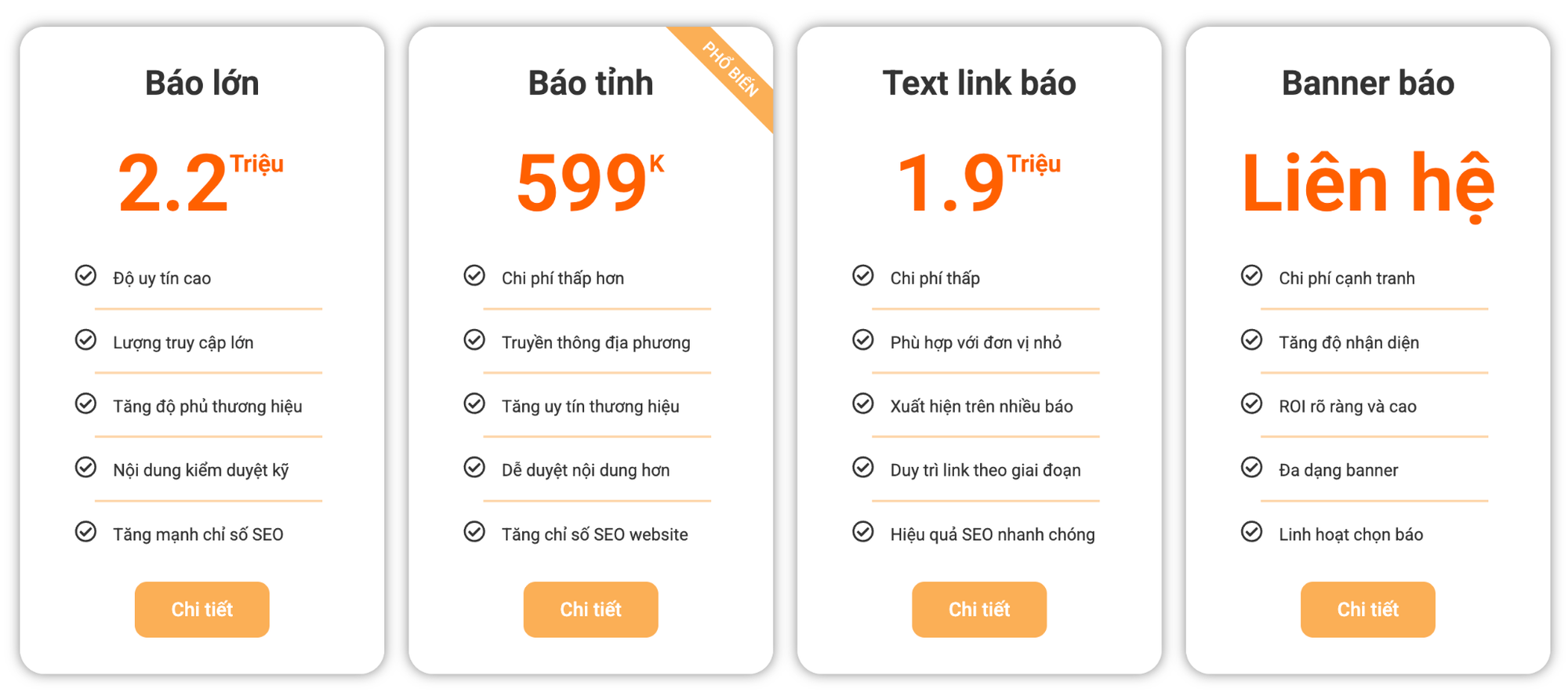Viewport: 1568px width, 692px height.
Task: Click the checkmark beside Truyền thông địa phương
Action: 474,340
